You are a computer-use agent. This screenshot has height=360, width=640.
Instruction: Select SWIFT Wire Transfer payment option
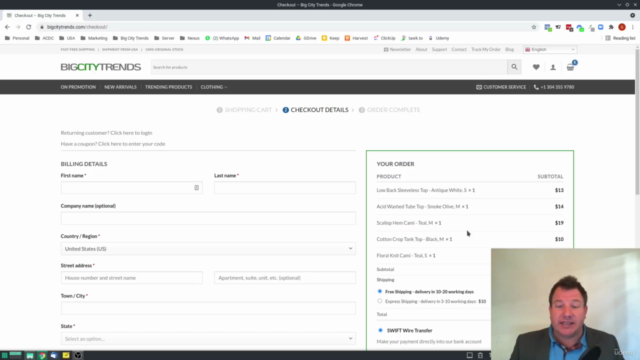(380, 330)
